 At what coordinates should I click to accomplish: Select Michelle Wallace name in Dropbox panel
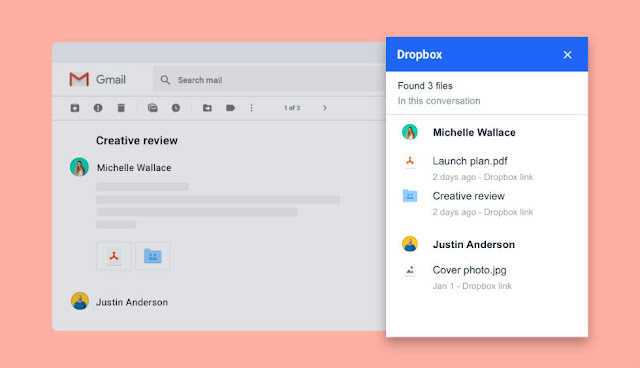point(474,133)
